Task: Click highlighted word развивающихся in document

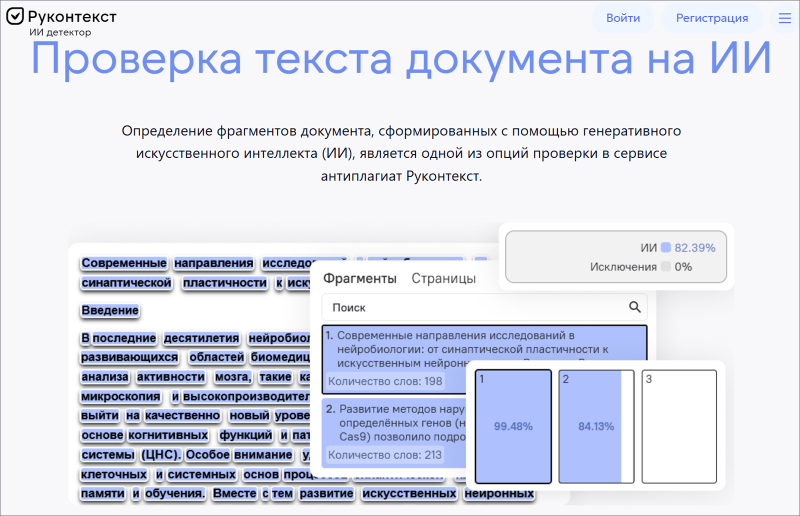Action: [x=130, y=358]
